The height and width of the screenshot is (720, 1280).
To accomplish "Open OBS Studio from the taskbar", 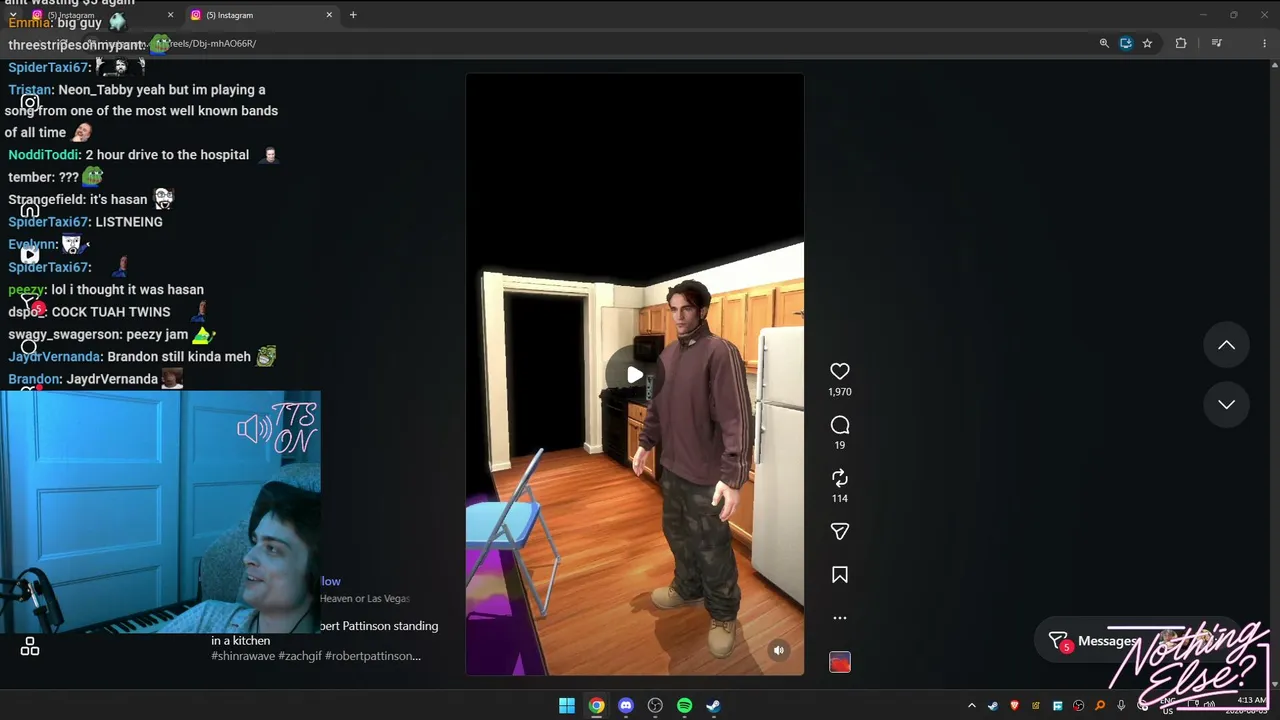I will (x=655, y=706).
